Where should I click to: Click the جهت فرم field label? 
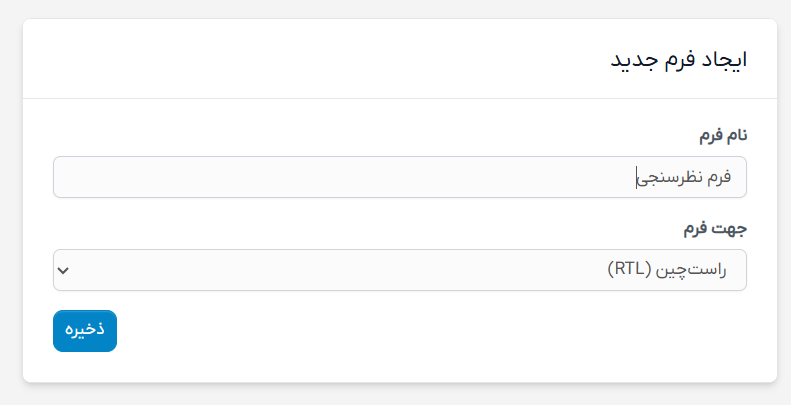click(x=716, y=228)
